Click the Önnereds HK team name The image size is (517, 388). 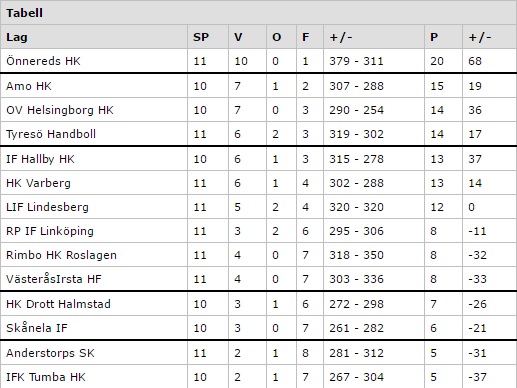tap(43, 61)
